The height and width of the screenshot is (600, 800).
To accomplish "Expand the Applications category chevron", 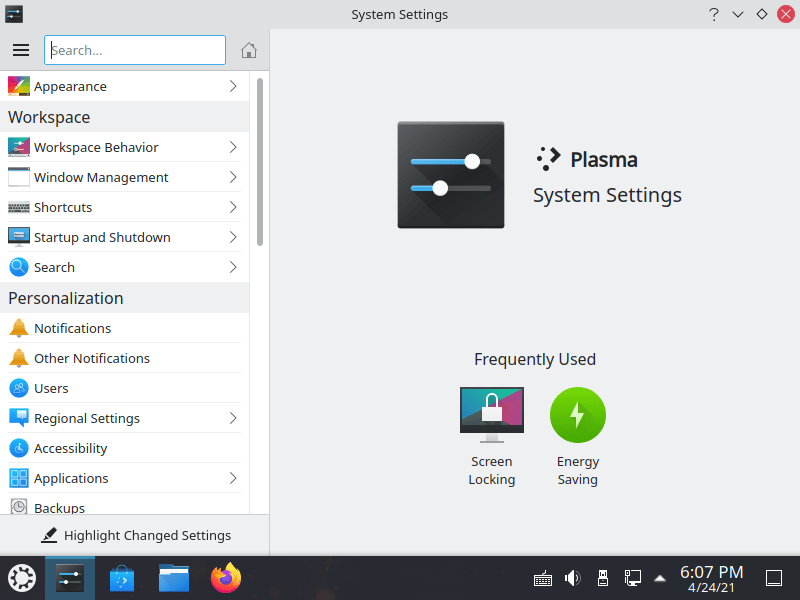I will [x=233, y=478].
